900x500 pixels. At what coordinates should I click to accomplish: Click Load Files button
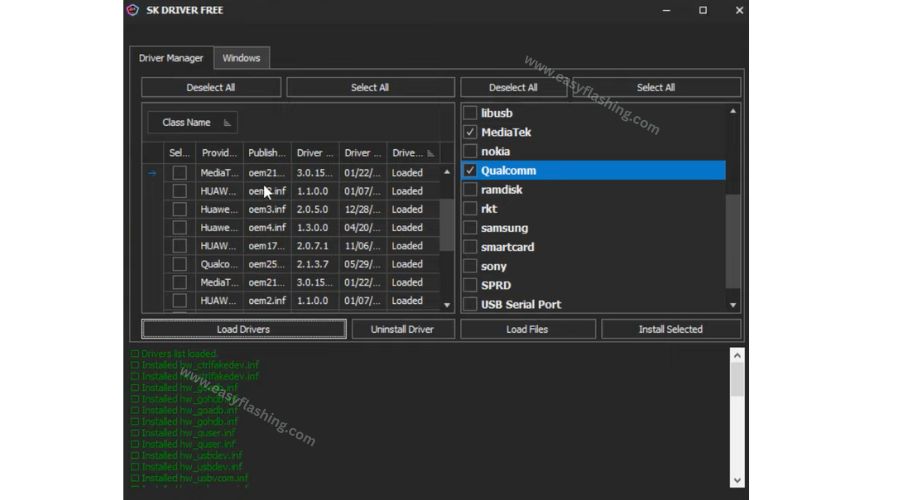click(527, 329)
